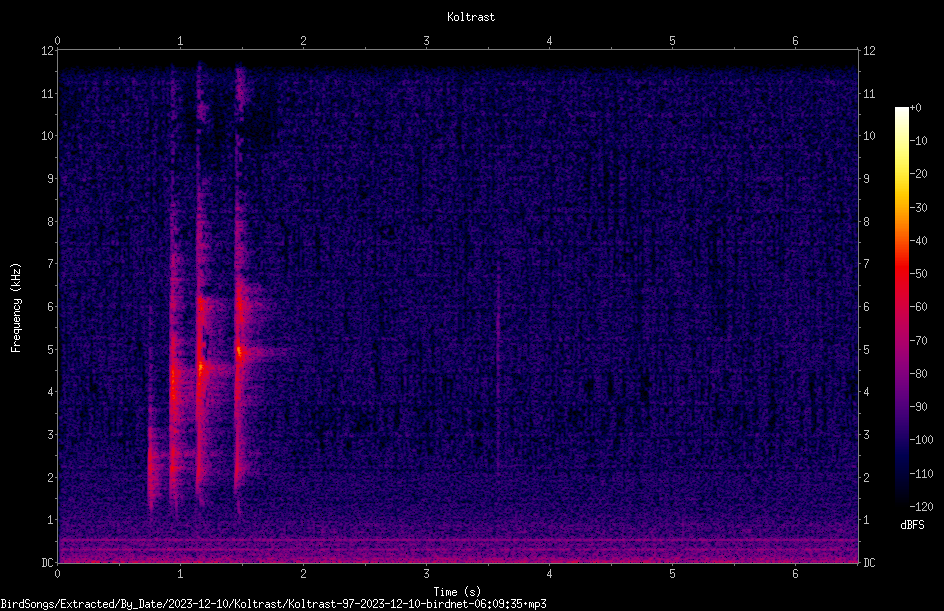Click the low-frequency hum band below 1 kHz

(x=458, y=548)
